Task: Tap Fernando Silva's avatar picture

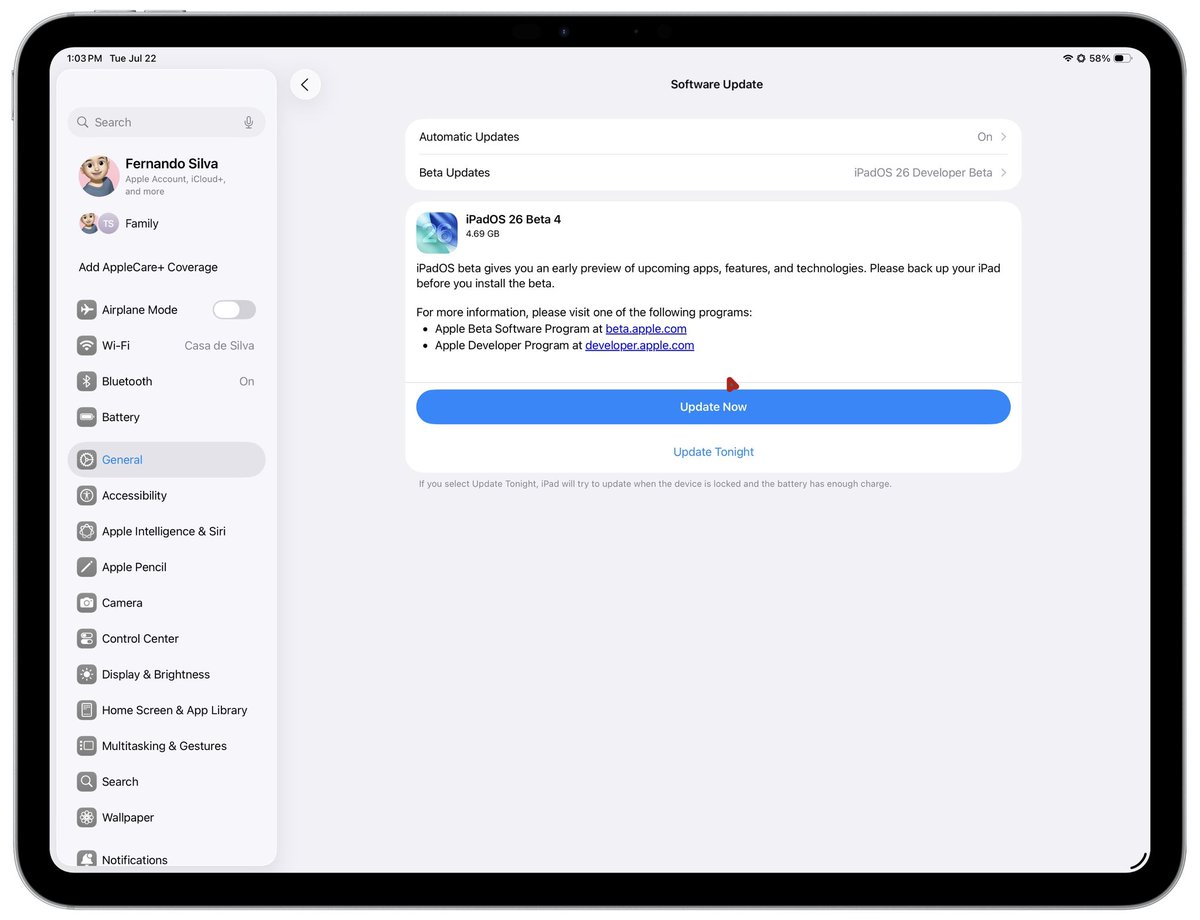Action: 99,176
